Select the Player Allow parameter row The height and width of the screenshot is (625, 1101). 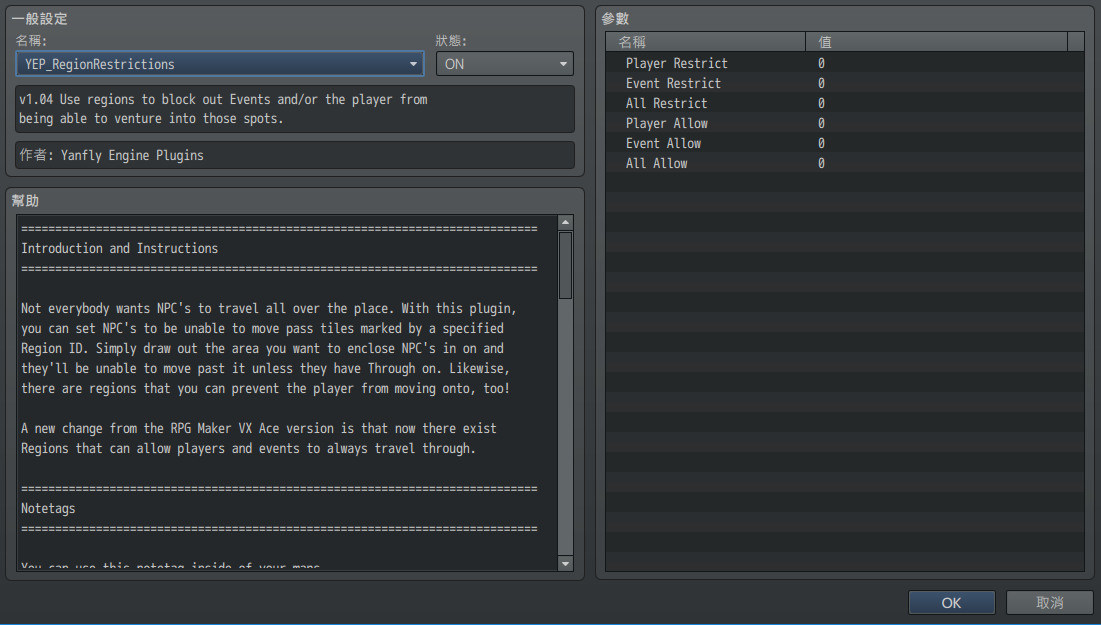(x=666, y=123)
